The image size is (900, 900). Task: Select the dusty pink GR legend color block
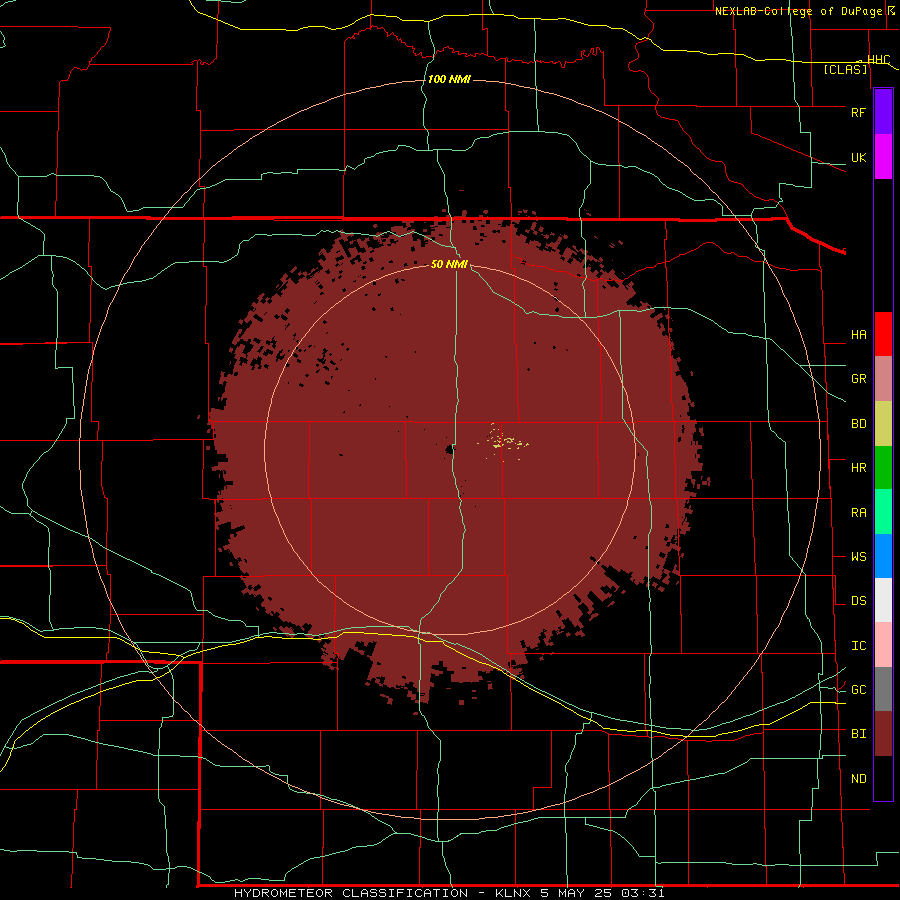(x=883, y=379)
